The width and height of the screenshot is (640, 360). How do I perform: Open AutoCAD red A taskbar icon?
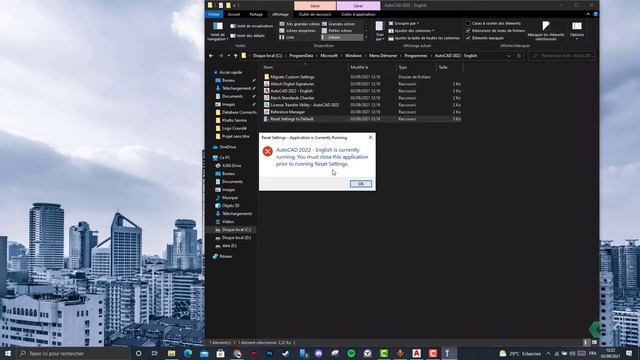(x=416, y=353)
